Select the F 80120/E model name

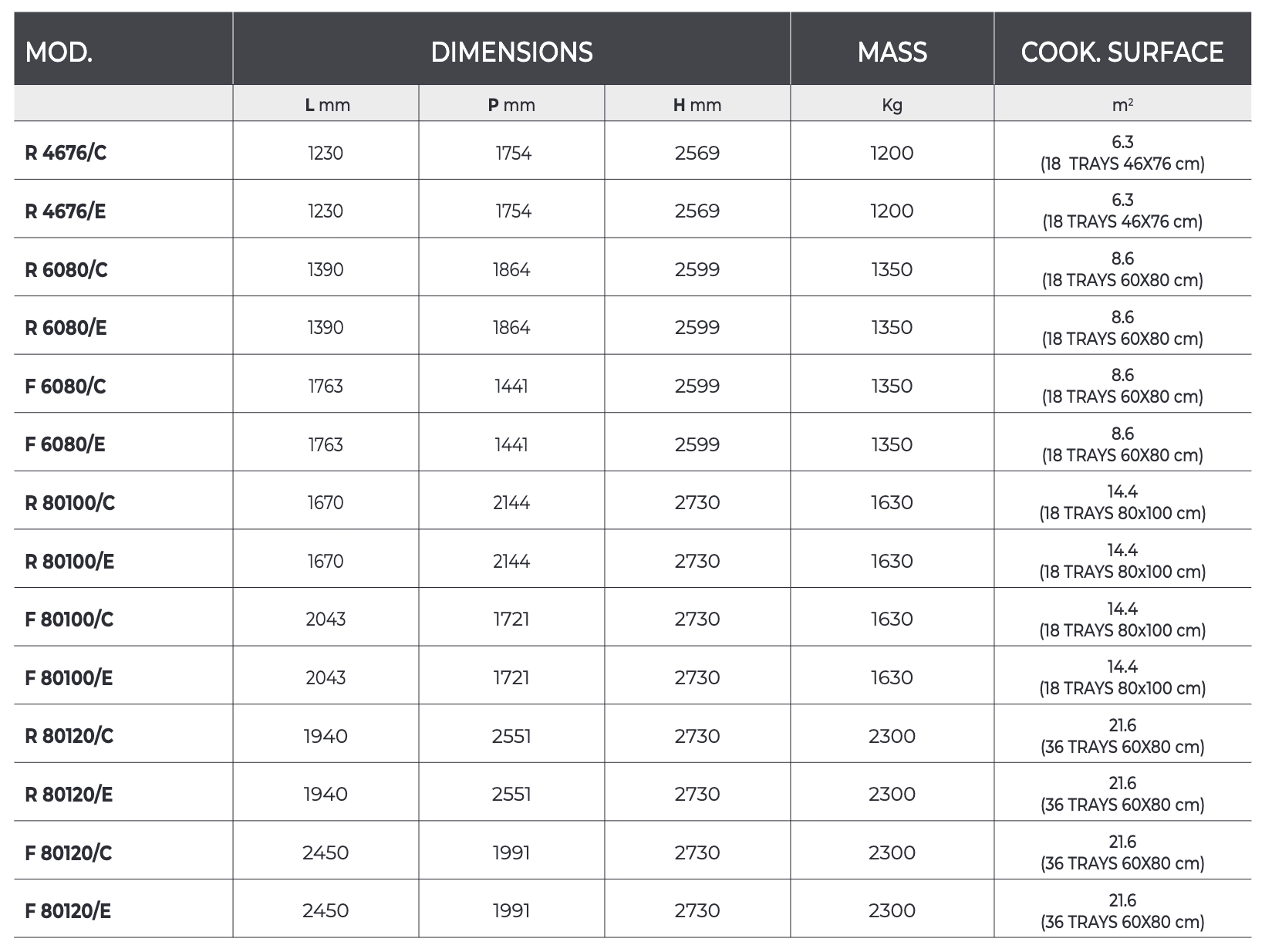[68, 911]
